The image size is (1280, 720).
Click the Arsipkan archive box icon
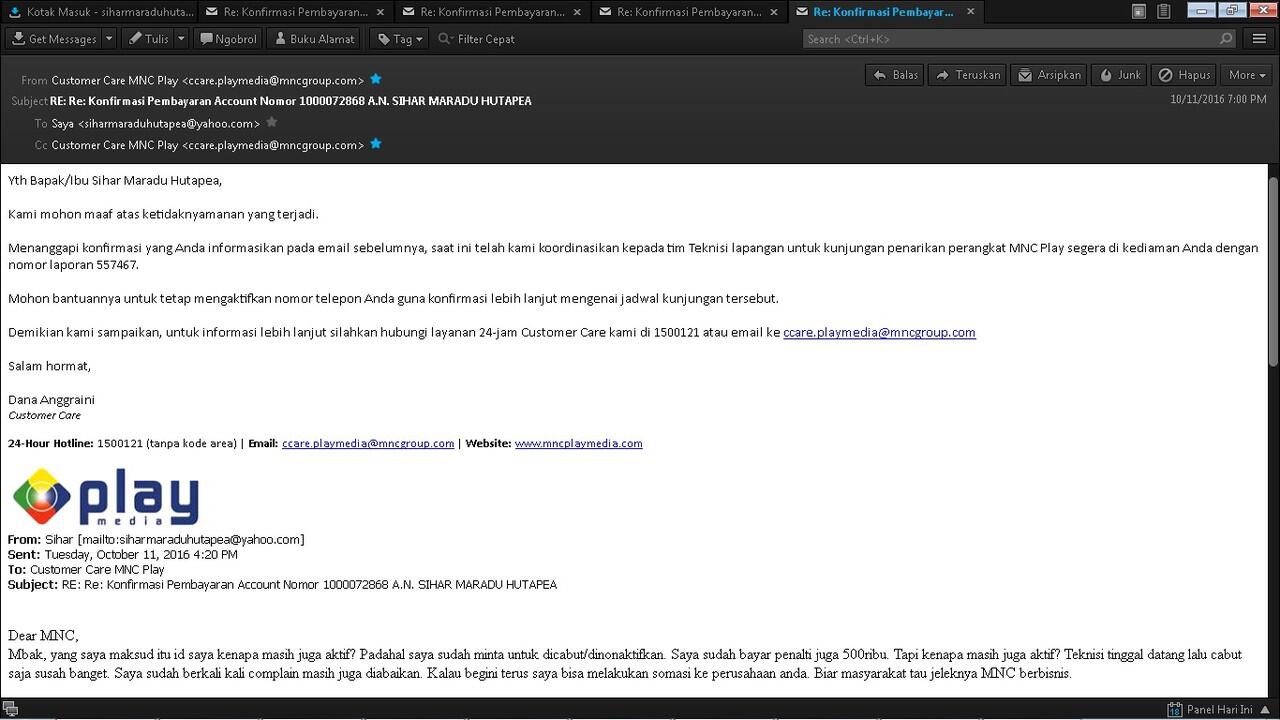point(1025,75)
